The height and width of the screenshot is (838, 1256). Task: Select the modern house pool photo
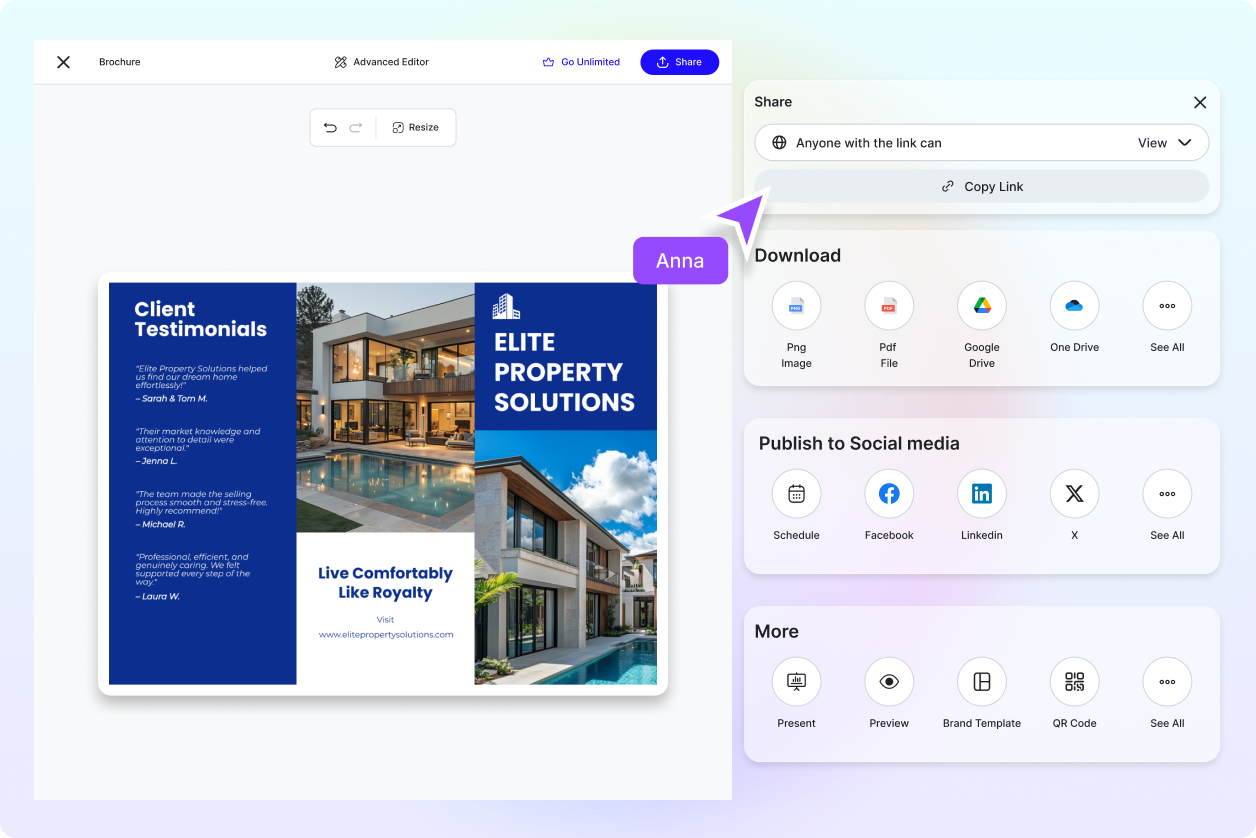tap(385, 407)
